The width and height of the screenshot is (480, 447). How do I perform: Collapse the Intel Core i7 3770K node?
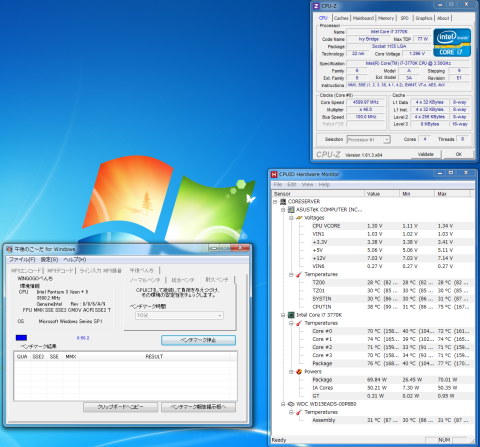coord(283,315)
